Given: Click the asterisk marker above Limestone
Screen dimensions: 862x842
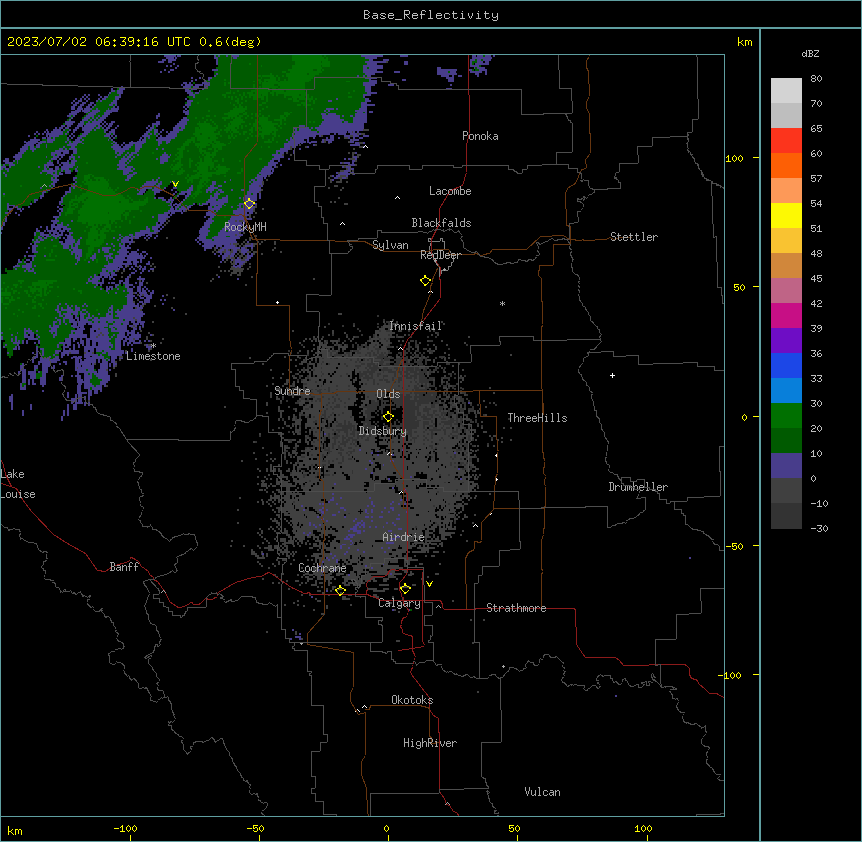Looking at the screenshot, I should pos(153,346).
